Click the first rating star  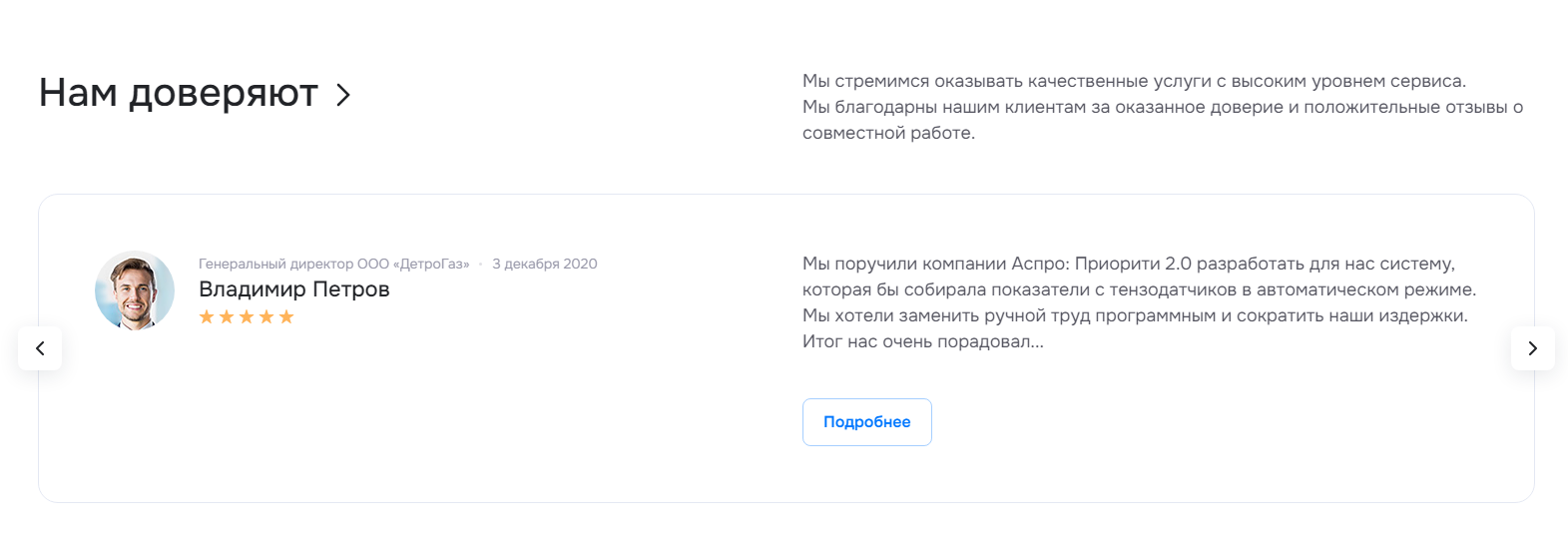(x=207, y=317)
